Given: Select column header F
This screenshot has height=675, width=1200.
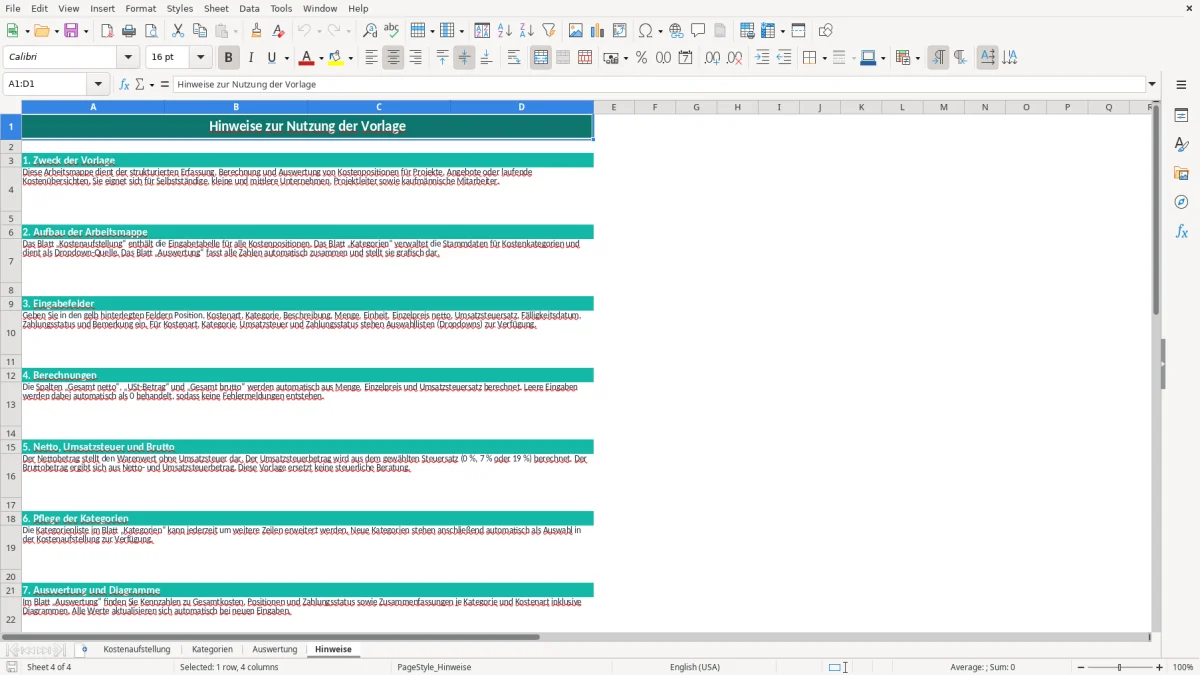Looking at the screenshot, I should point(655,107).
